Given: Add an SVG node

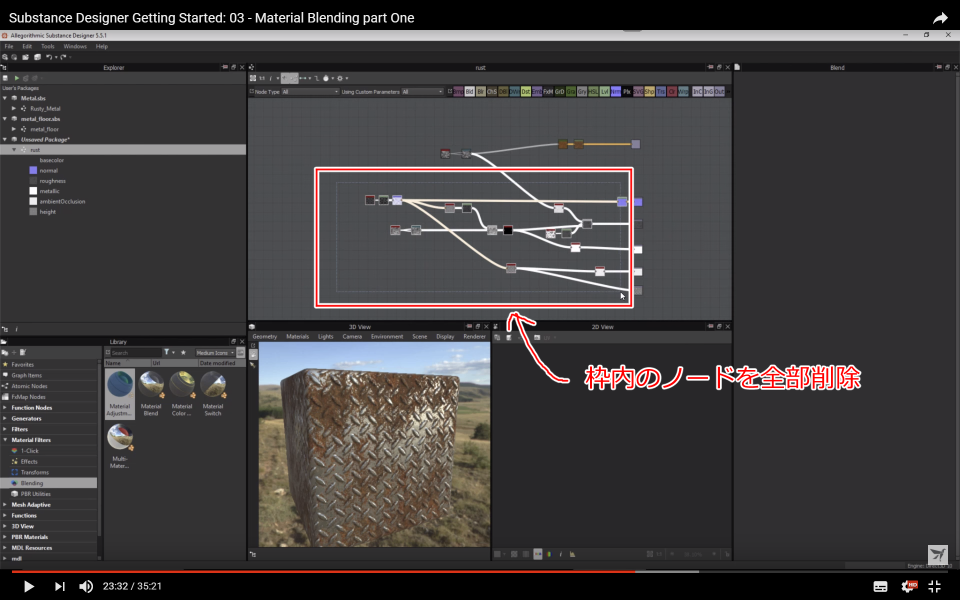Looking at the screenshot, I should click(638, 92).
